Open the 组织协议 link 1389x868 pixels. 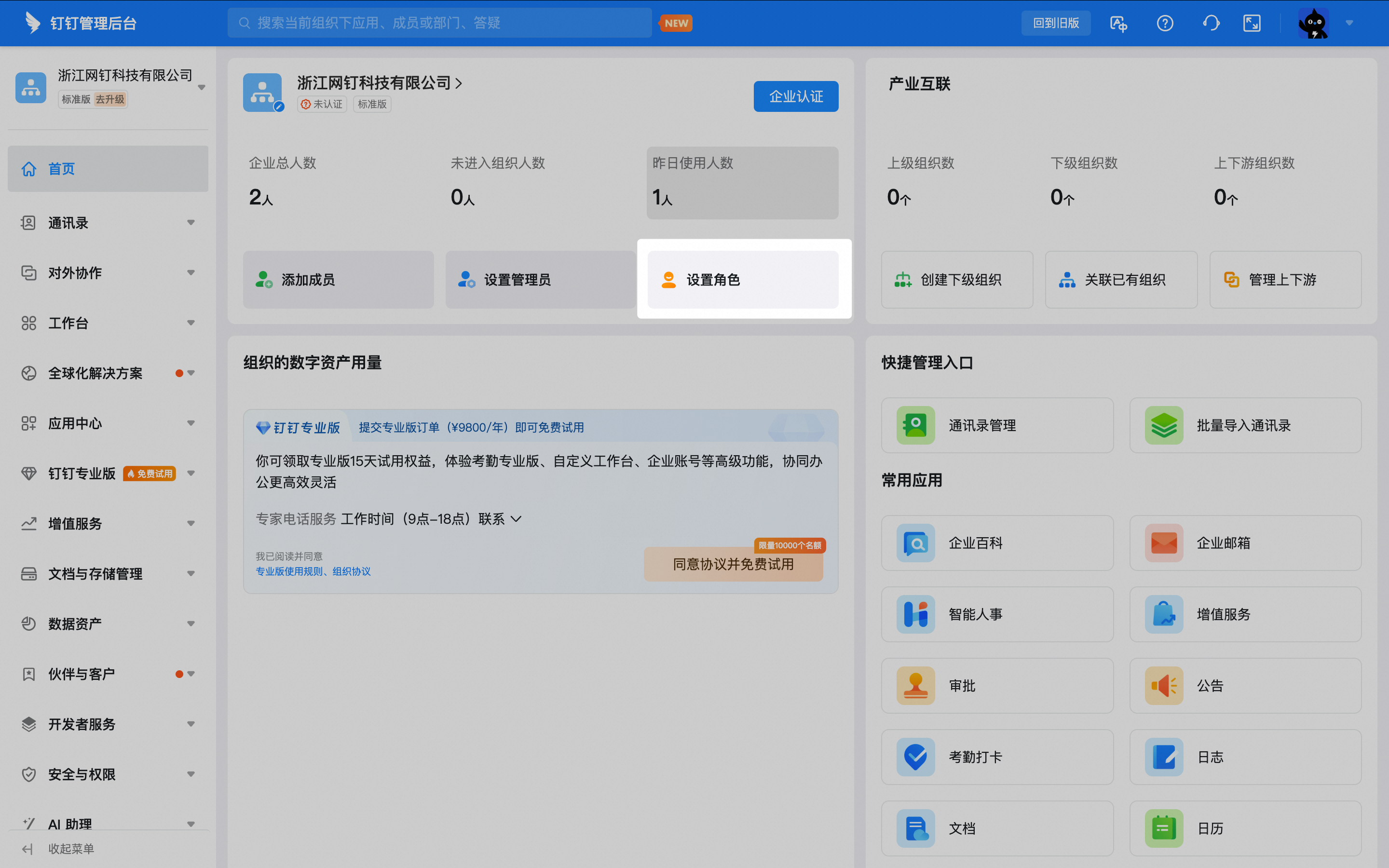click(x=351, y=572)
